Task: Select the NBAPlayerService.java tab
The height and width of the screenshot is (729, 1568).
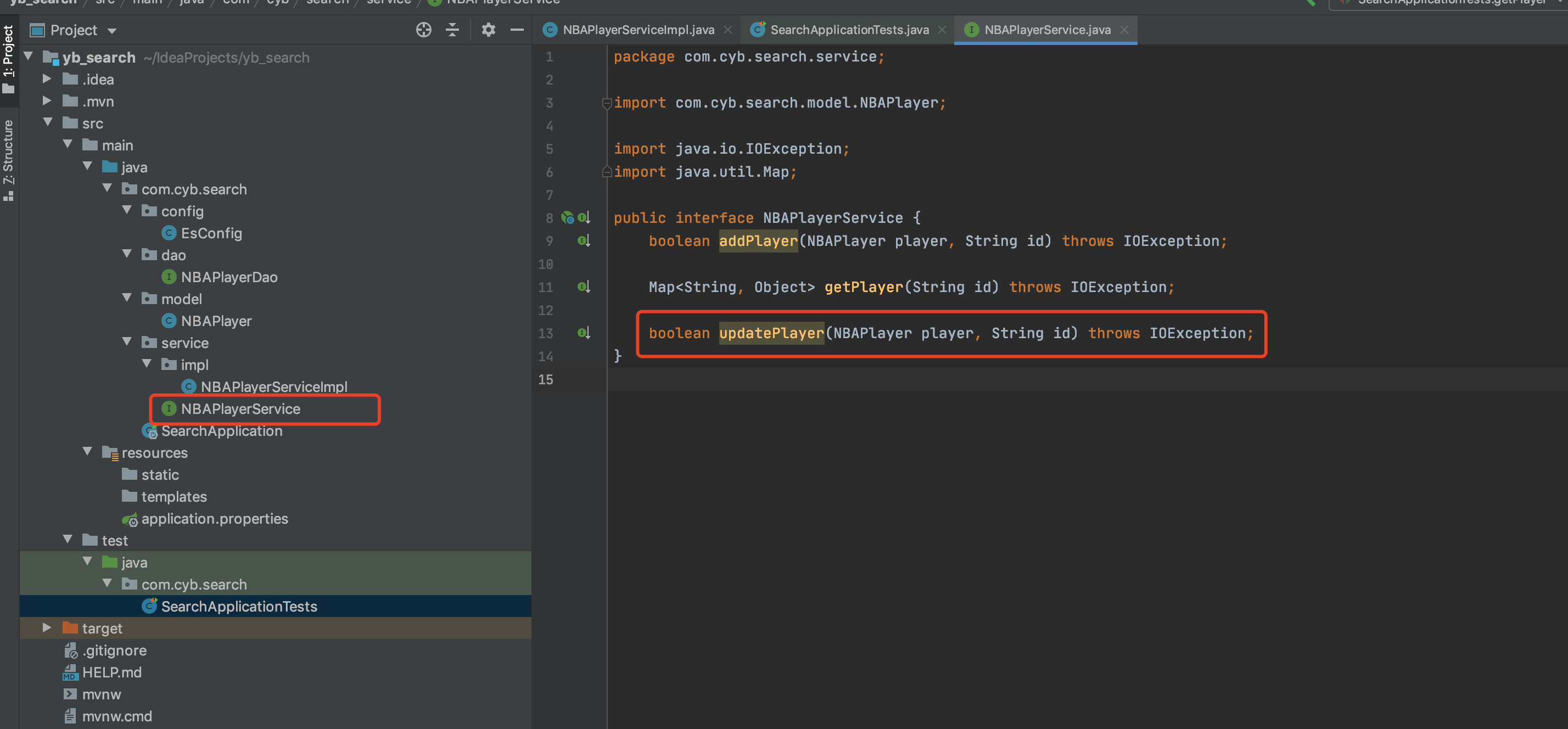Action: click(1047, 30)
